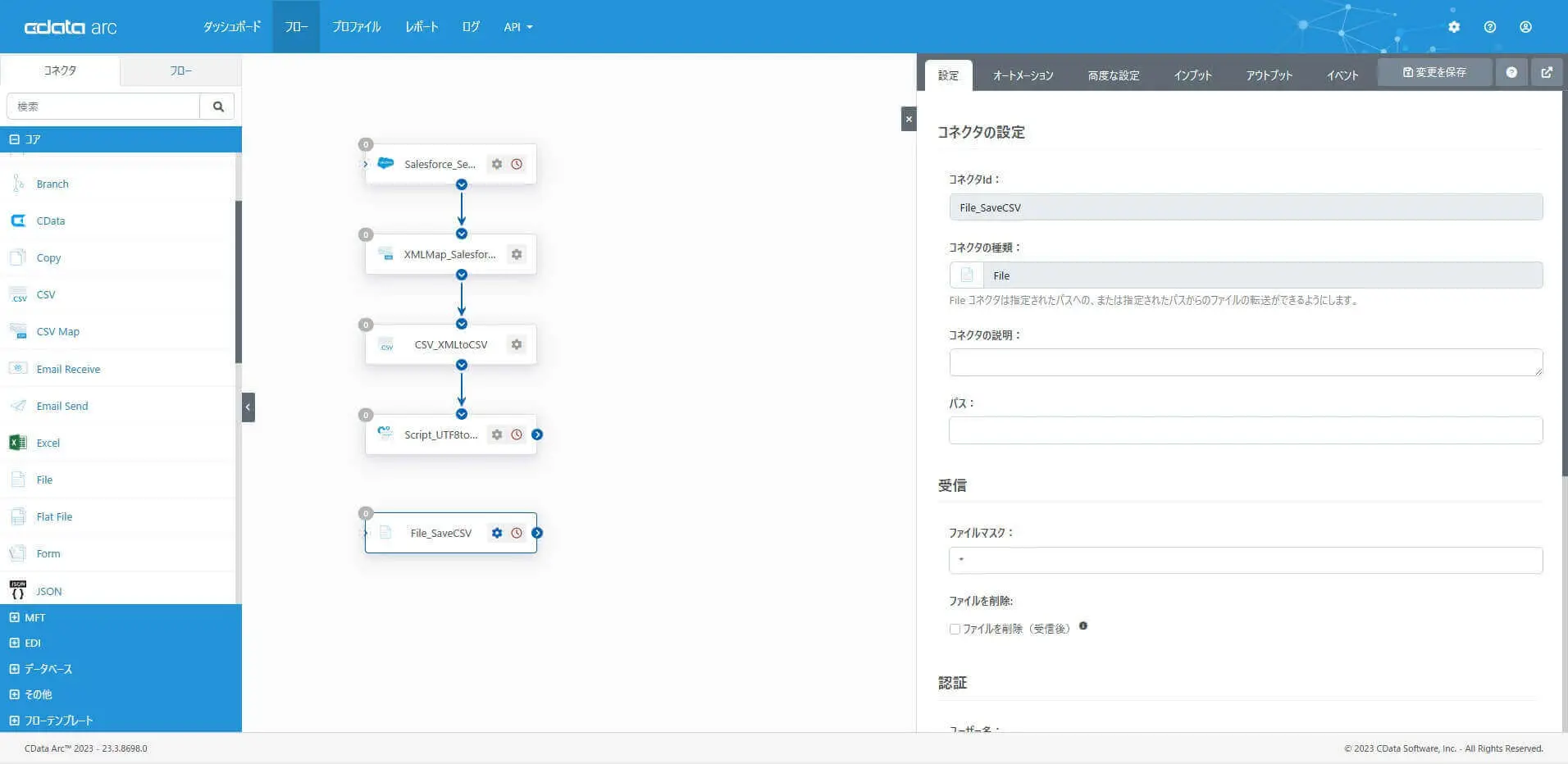Click gear icon on Script_UTF8to connector

tap(497, 434)
